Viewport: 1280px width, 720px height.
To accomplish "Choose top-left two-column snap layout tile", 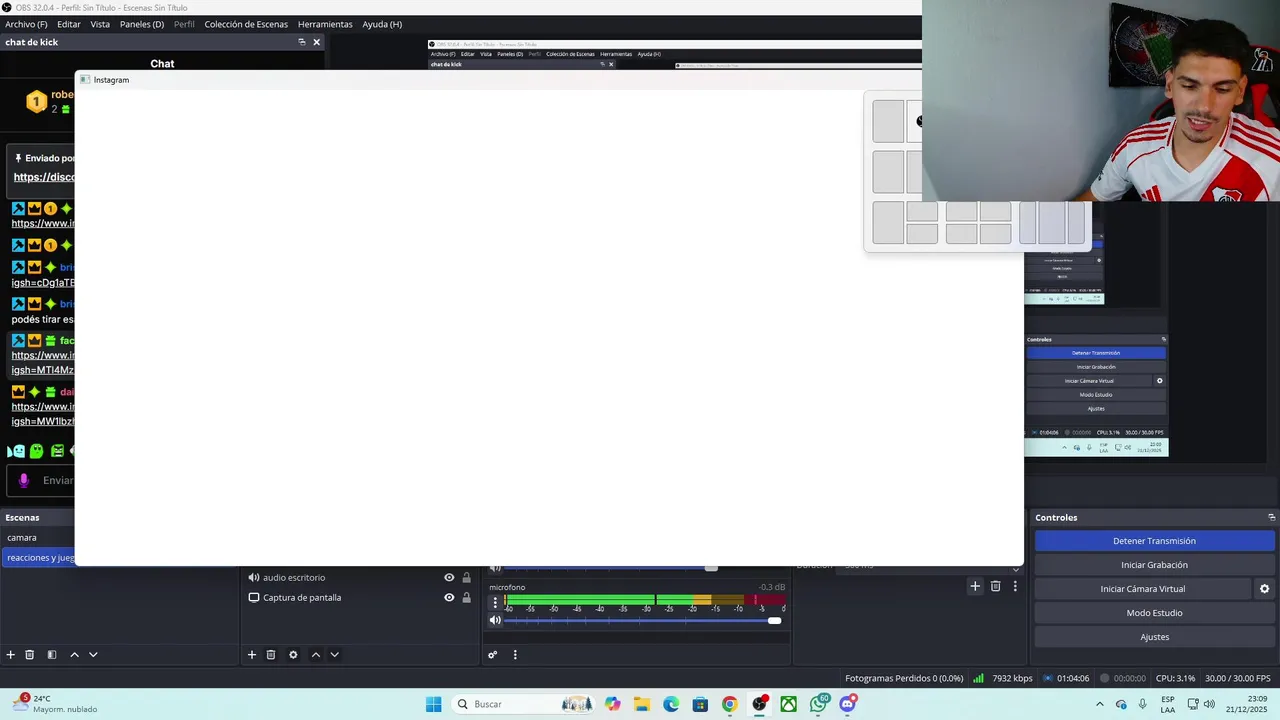I will point(888,121).
